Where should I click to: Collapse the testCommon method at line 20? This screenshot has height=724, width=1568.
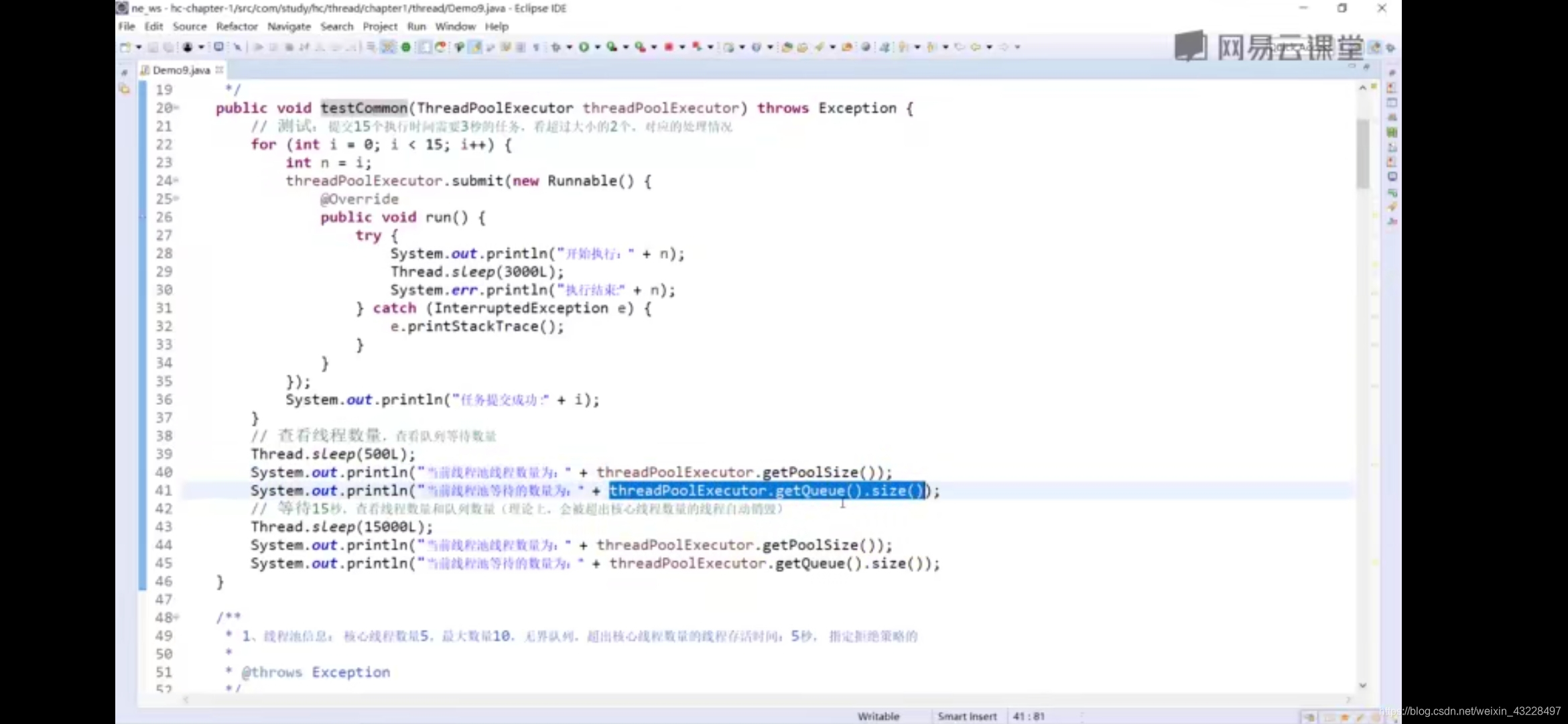(176, 107)
